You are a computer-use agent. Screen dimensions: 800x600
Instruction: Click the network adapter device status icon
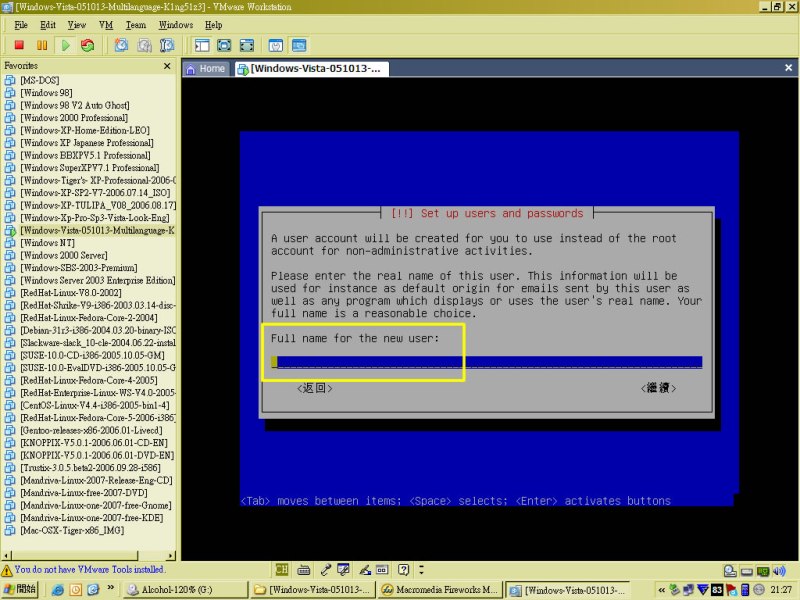point(763,571)
